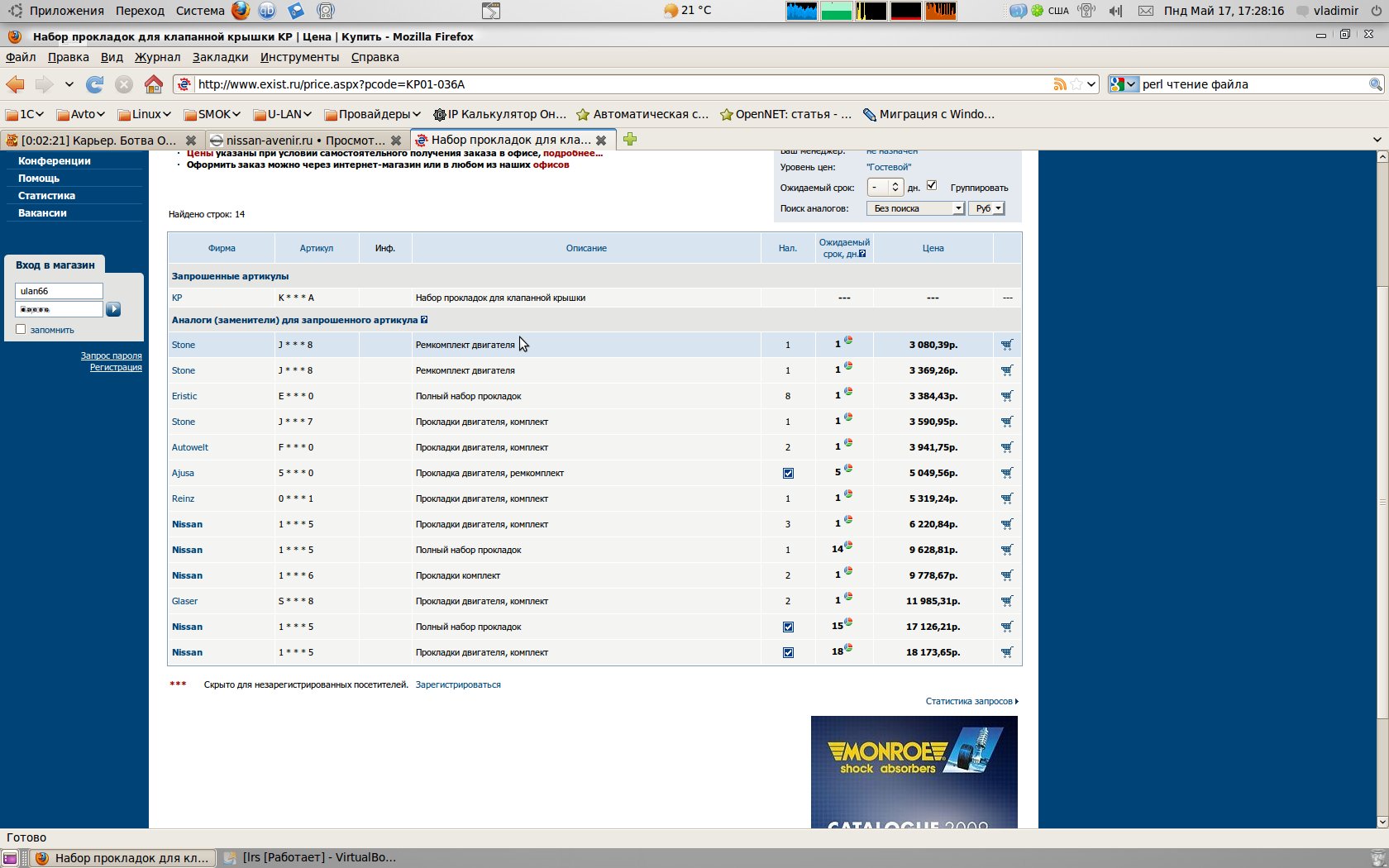Screen dimensions: 1389x868
Task: Expand the 'Провайдеры' bookmarks folder
Action: pos(373,114)
